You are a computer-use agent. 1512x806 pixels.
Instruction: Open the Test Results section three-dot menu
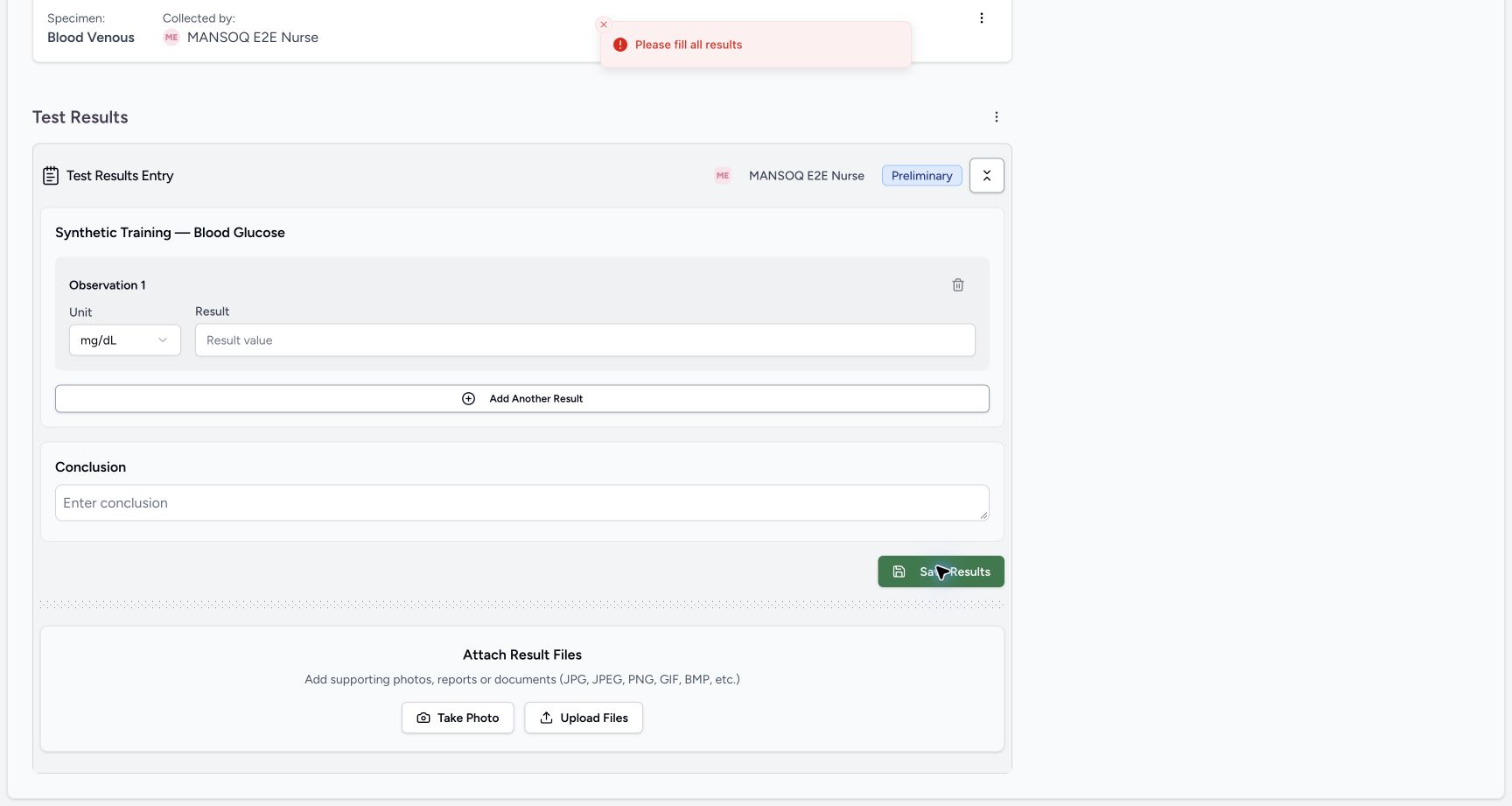point(997,117)
